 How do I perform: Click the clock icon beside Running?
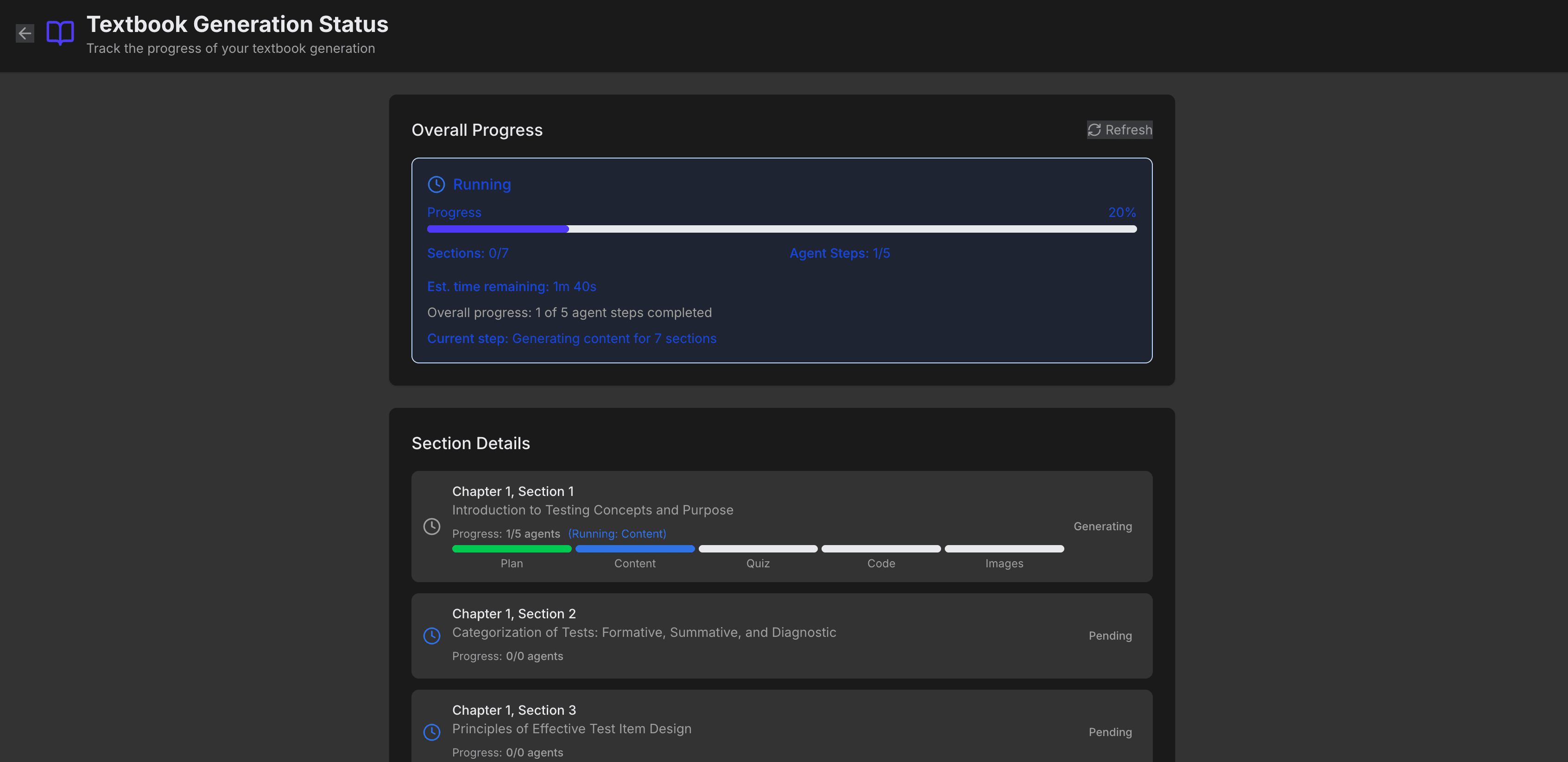(x=436, y=184)
